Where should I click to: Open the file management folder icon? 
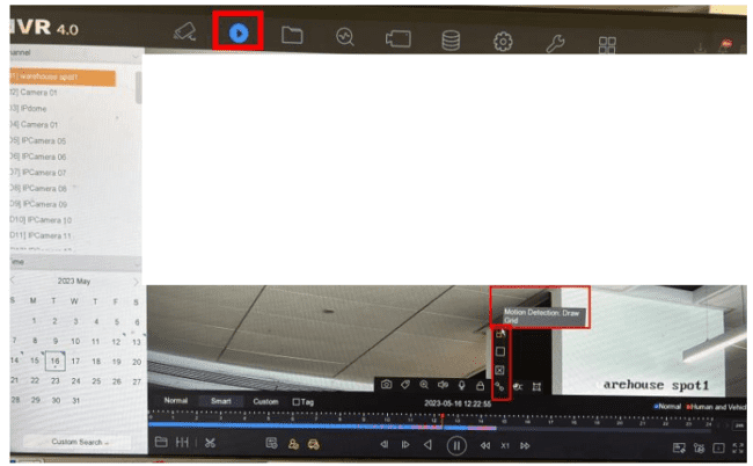pyautogui.click(x=292, y=36)
